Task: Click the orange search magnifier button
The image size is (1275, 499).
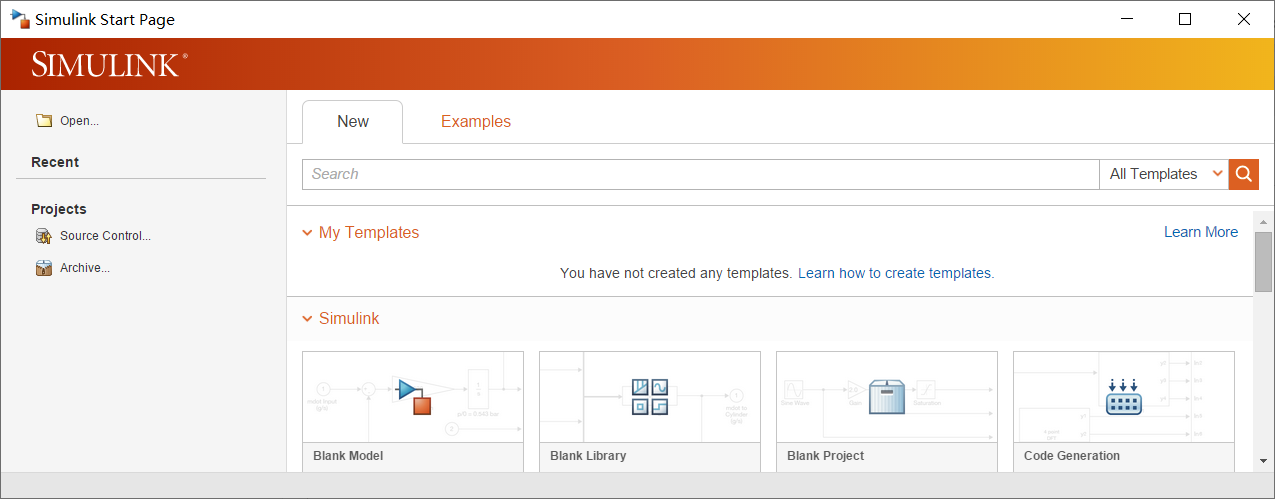Action: 1243,174
